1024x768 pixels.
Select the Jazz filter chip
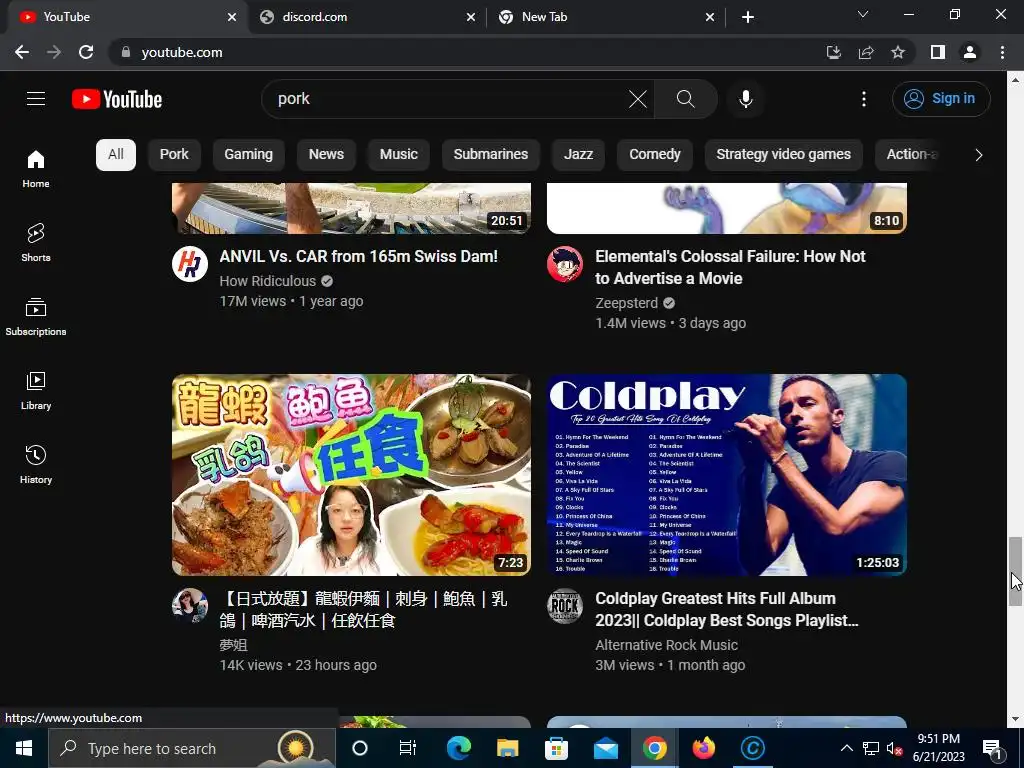click(578, 155)
